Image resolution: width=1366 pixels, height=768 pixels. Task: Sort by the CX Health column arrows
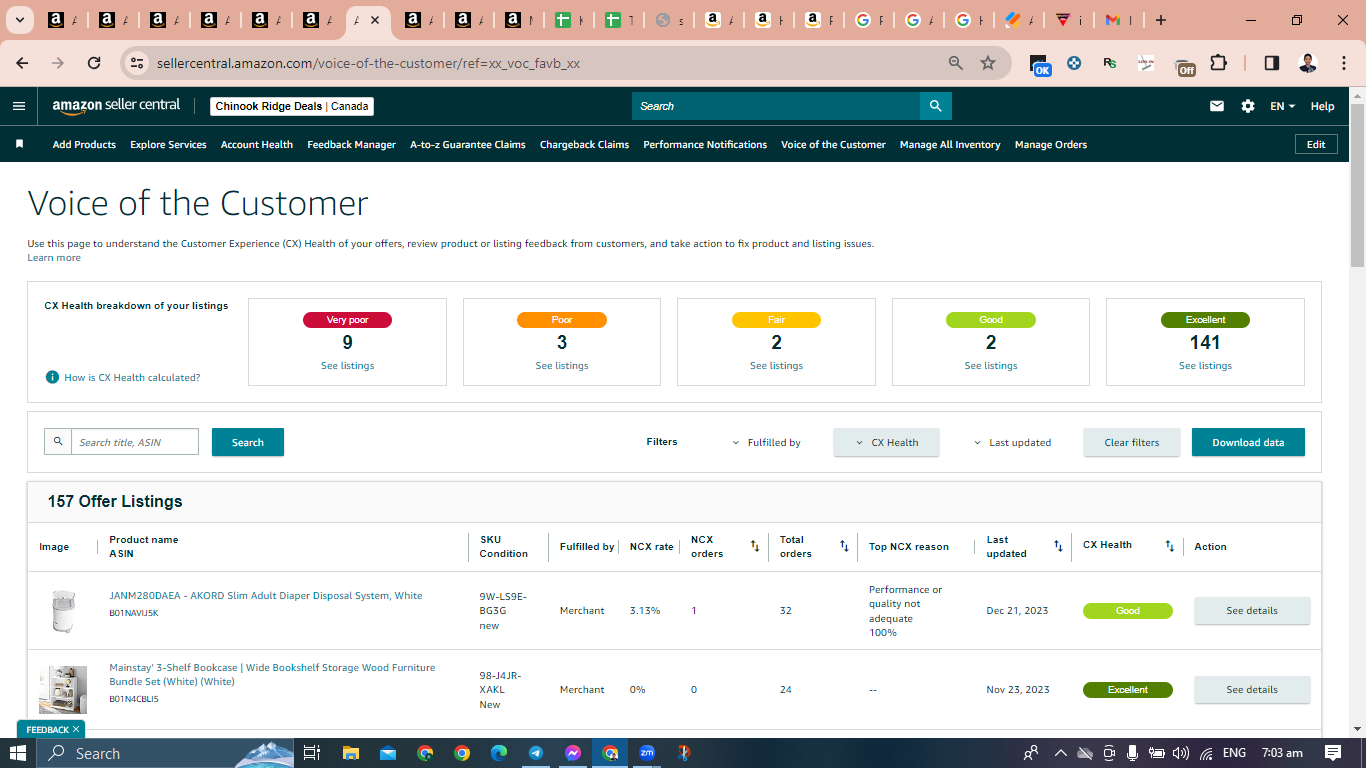click(x=1169, y=546)
